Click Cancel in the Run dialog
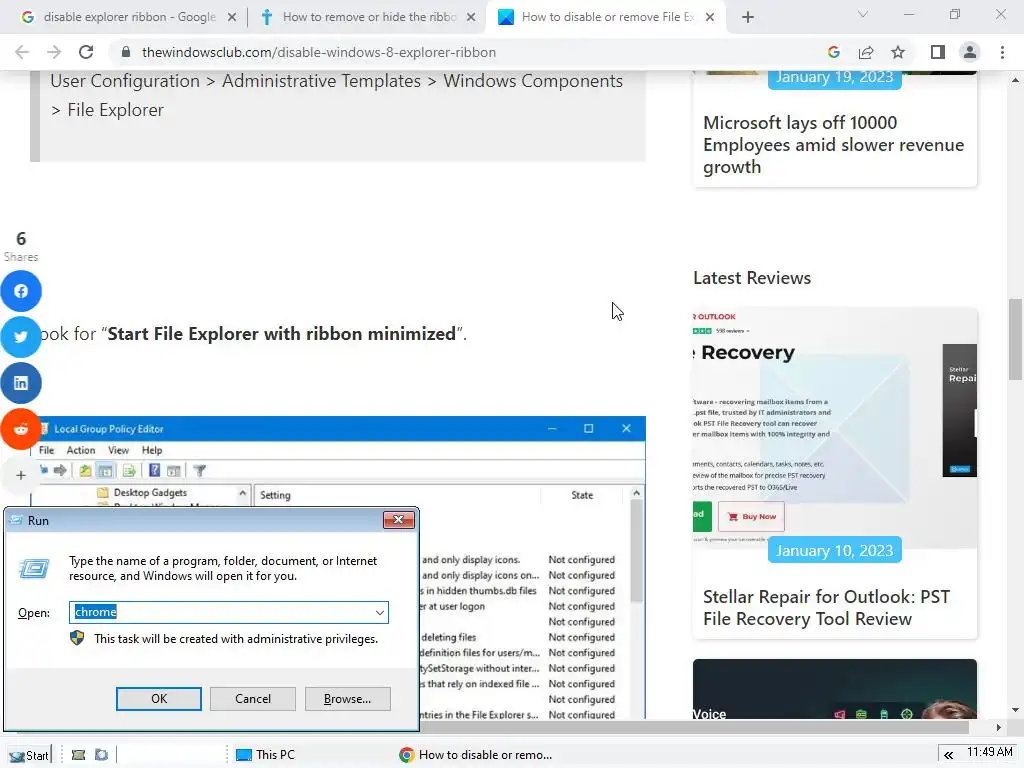This screenshot has height=768, width=1024. tap(253, 699)
